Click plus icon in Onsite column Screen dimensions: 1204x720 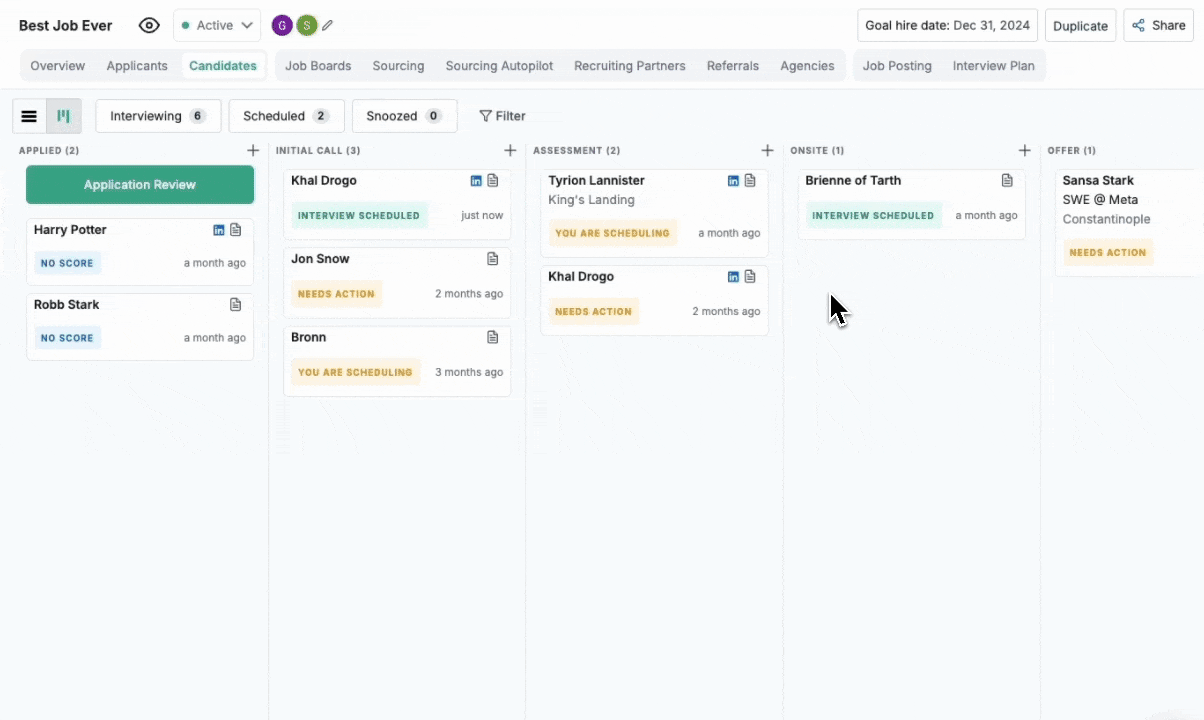[x=1024, y=151]
